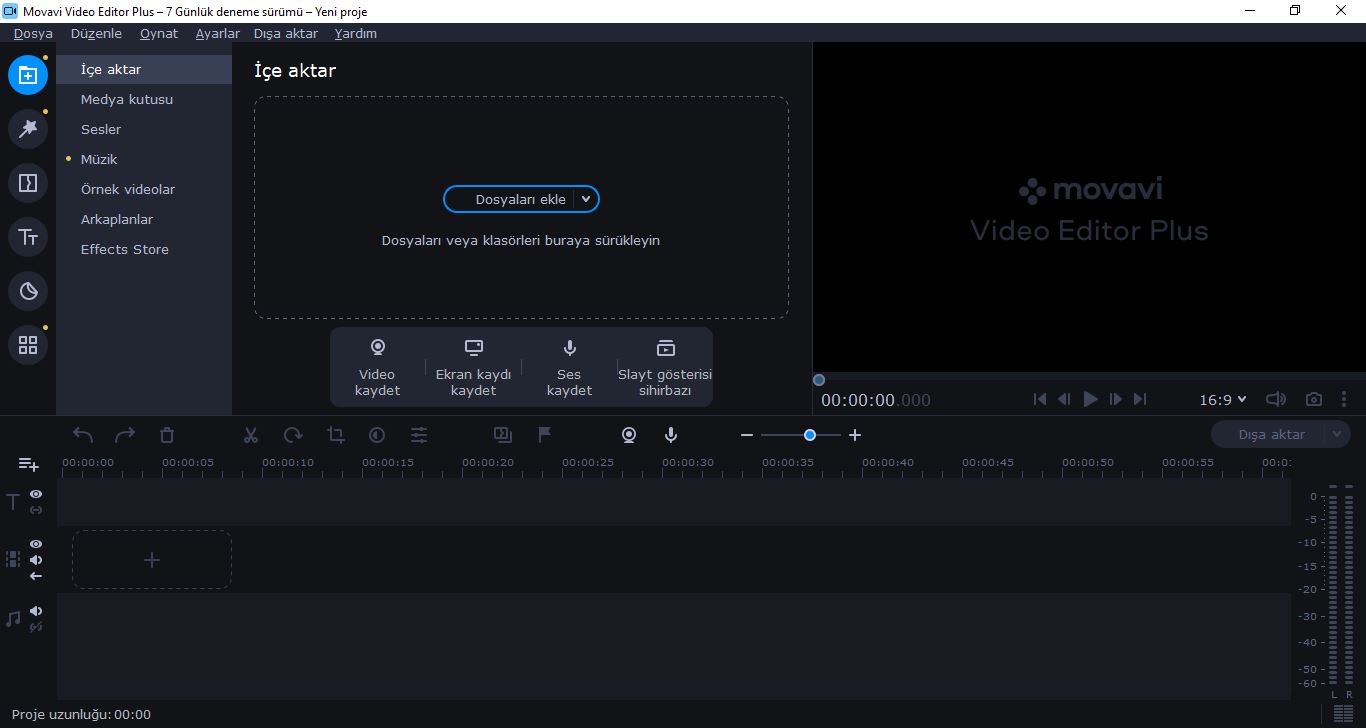
Task: Expand the Dışa aktar dropdown arrow
Action: [1336, 434]
